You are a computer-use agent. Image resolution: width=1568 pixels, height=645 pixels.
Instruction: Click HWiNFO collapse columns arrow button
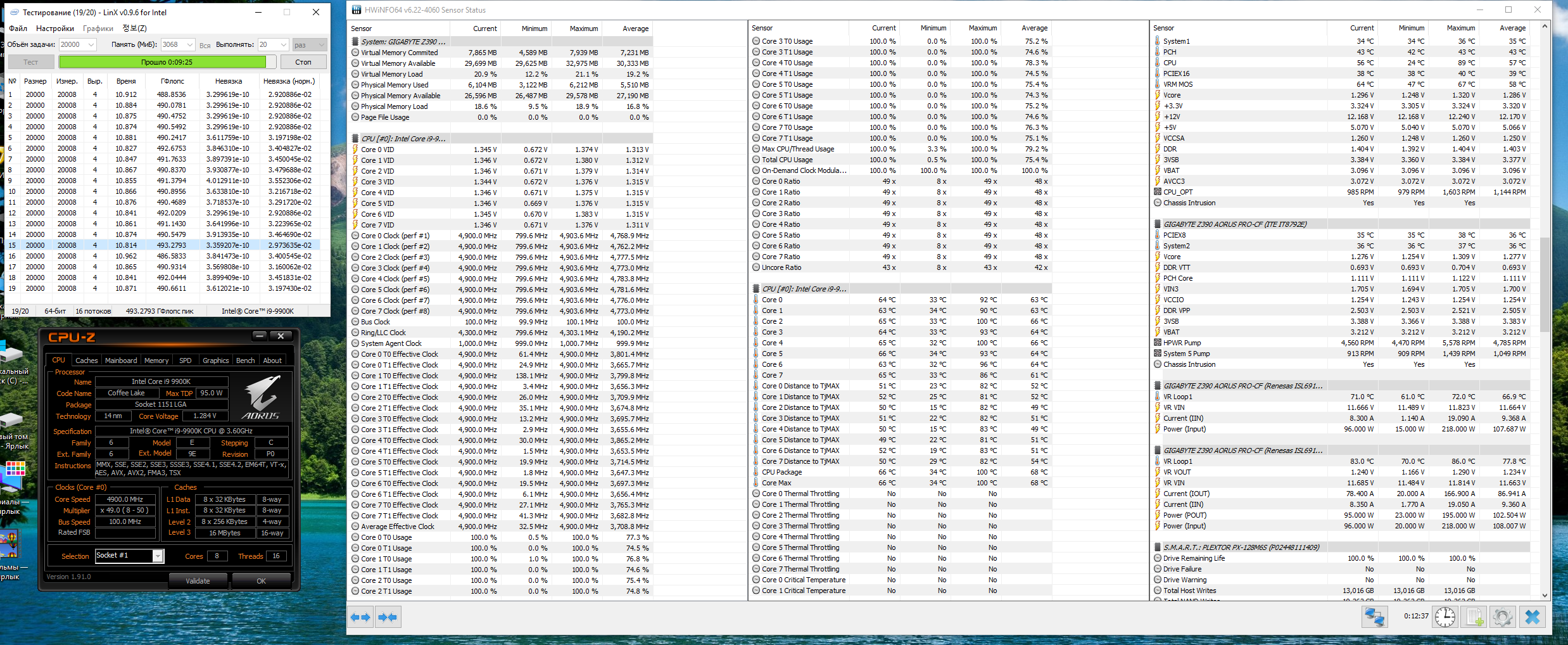388,617
